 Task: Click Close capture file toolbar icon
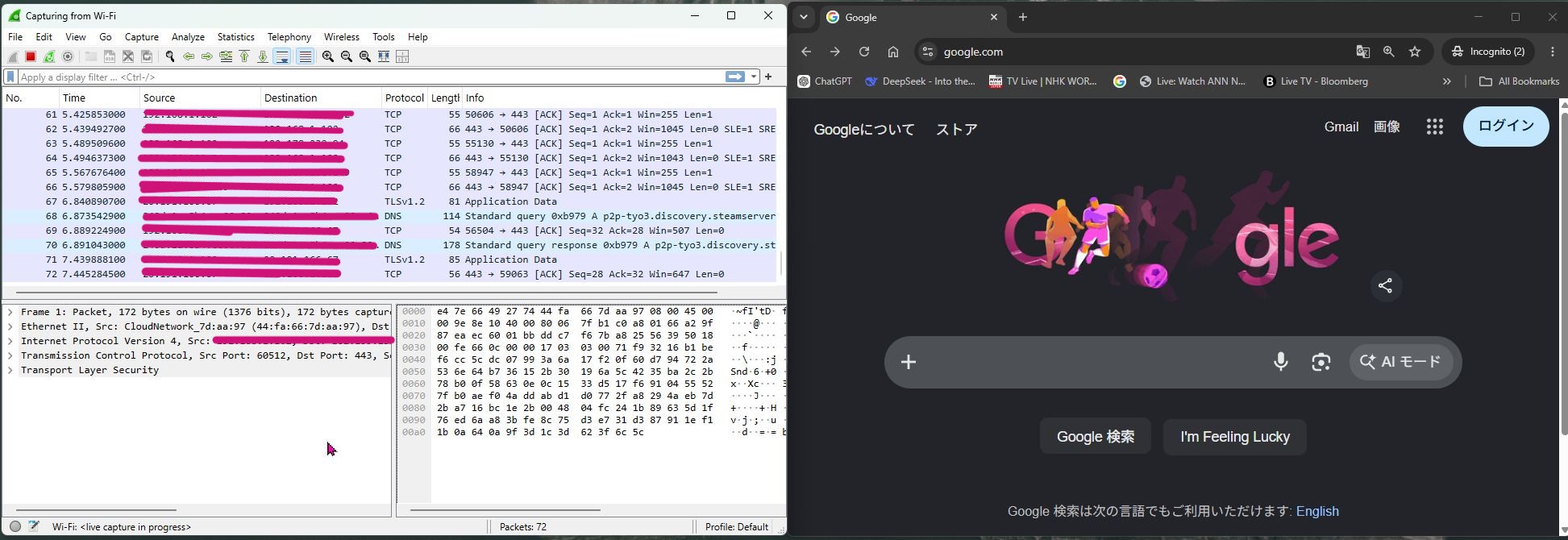coord(128,56)
